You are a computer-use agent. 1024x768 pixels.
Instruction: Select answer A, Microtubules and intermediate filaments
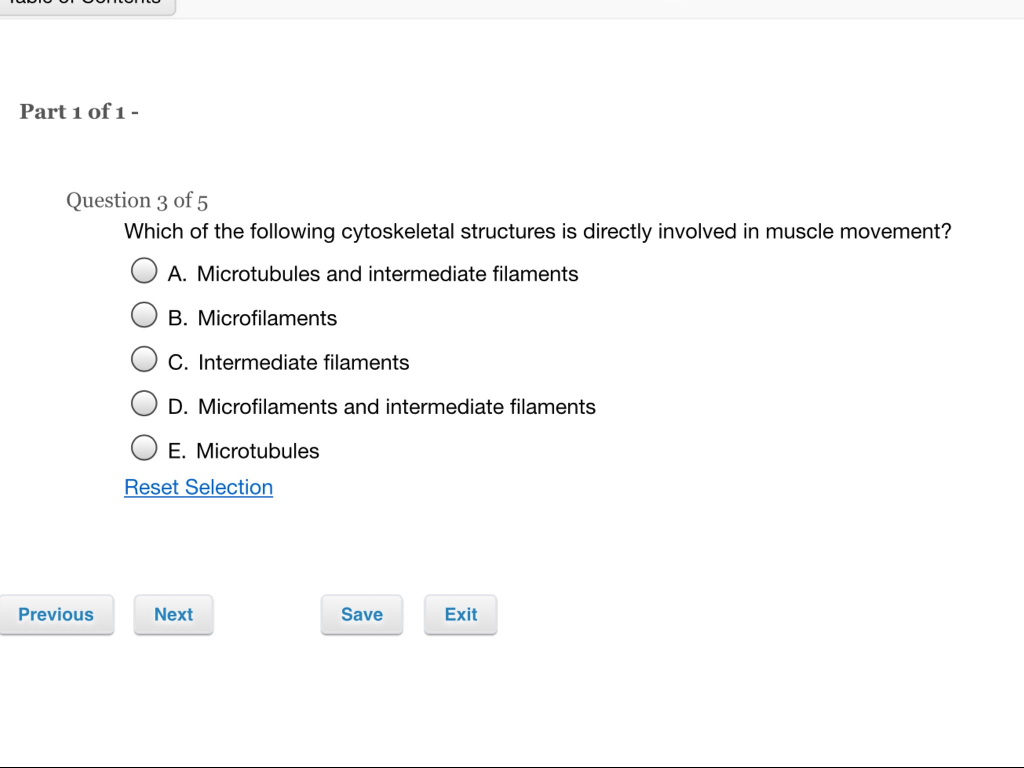pos(144,270)
